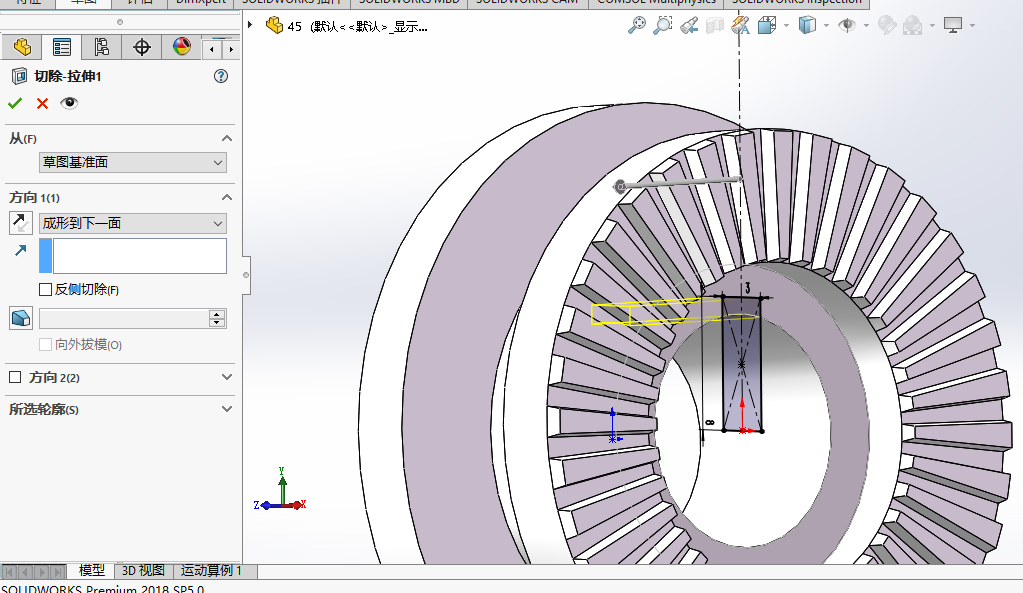This screenshot has width=1023, height=593.
Task: Click the draft angle input field
Action: tap(124, 318)
